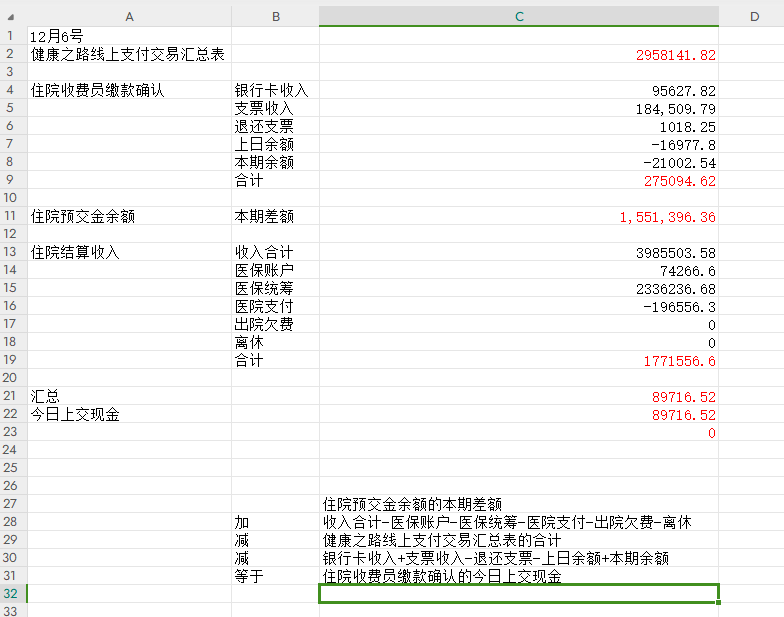The image size is (784, 617).
Task: Click red total 1771556.6
Action: tap(680, 360)
